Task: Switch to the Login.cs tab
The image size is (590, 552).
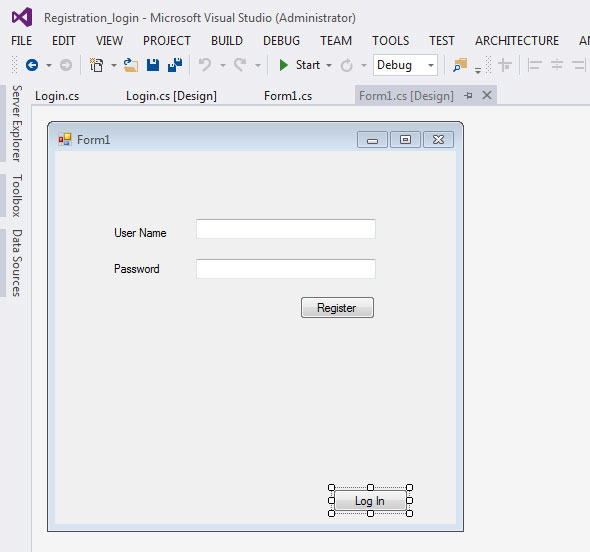Action: pyautogui.click(x=57, y=96)
